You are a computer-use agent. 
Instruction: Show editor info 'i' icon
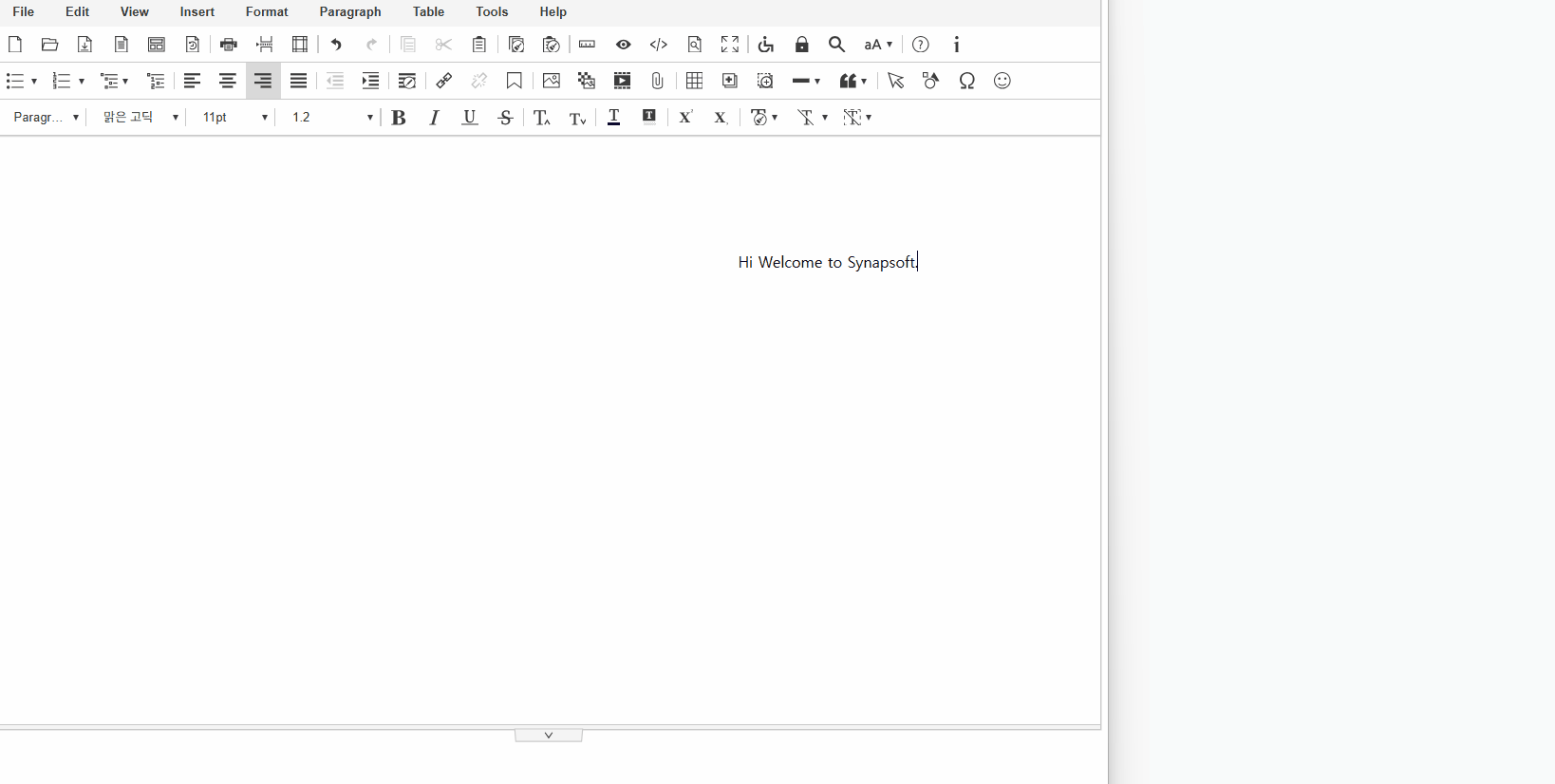pos(957,45)
